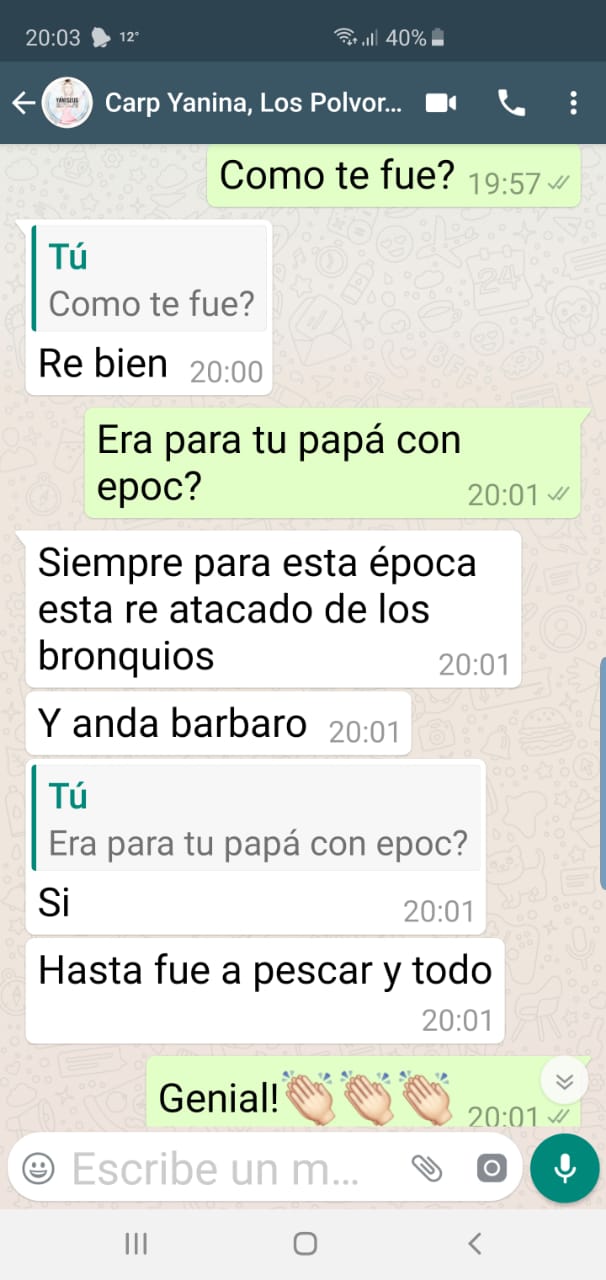The width and height of the screenshot is (606, 1280).
Task: Open the contact's profile picture
Action: (x=67, y=102)
